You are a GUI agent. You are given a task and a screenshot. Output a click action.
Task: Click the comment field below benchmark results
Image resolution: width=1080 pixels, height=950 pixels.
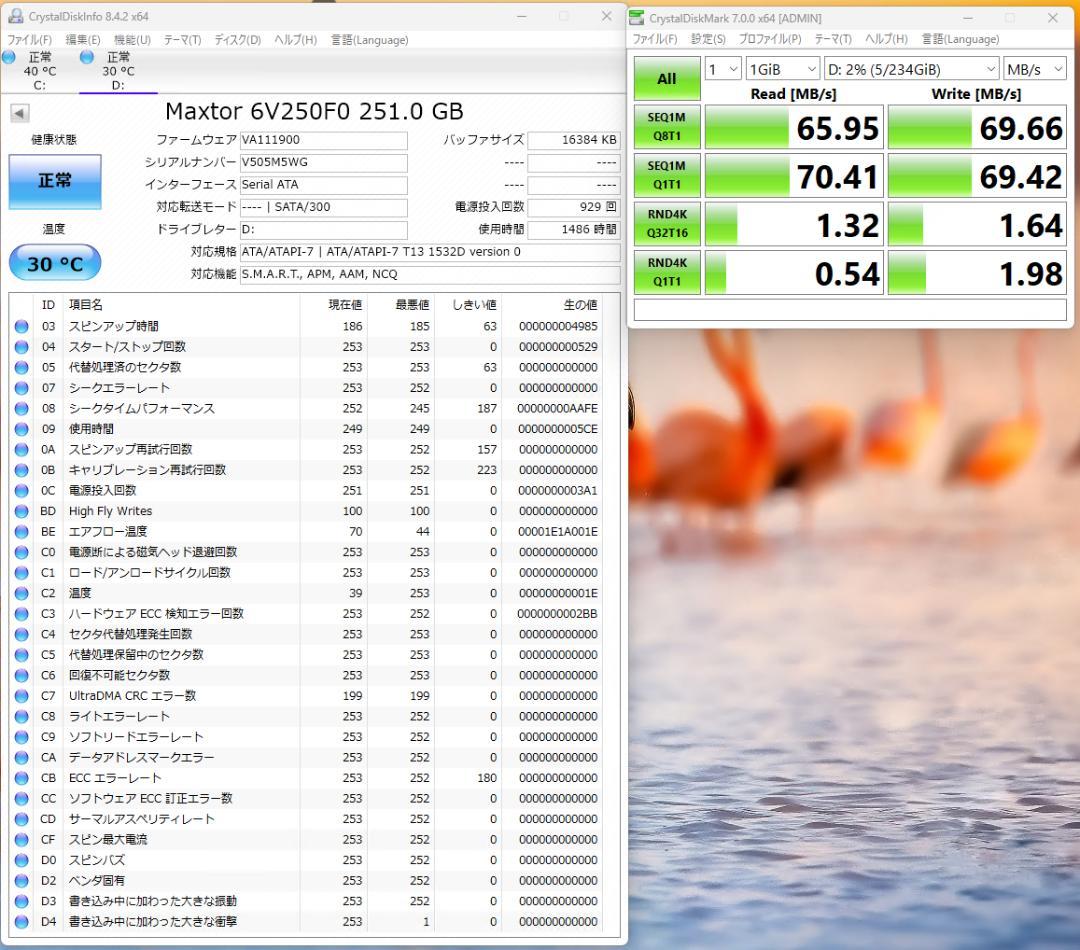tap(849, 310)
